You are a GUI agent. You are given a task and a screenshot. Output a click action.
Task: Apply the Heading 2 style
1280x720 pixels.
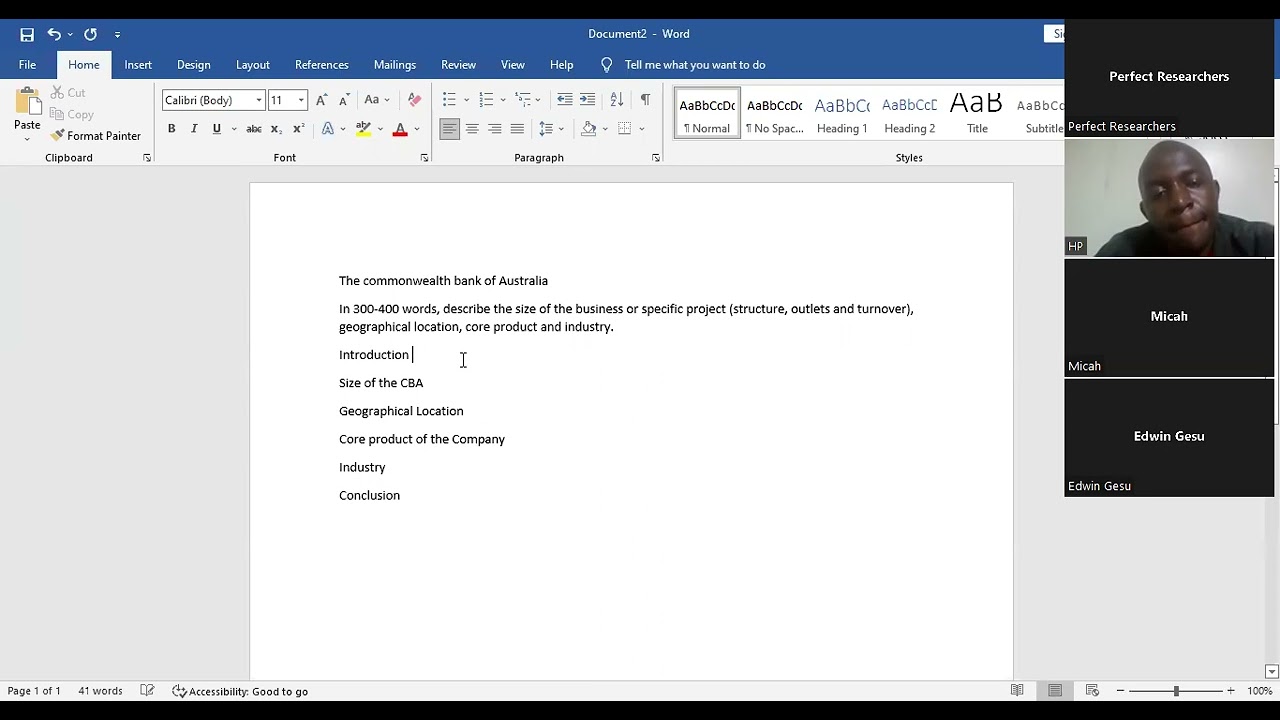(x=910, y=113)
